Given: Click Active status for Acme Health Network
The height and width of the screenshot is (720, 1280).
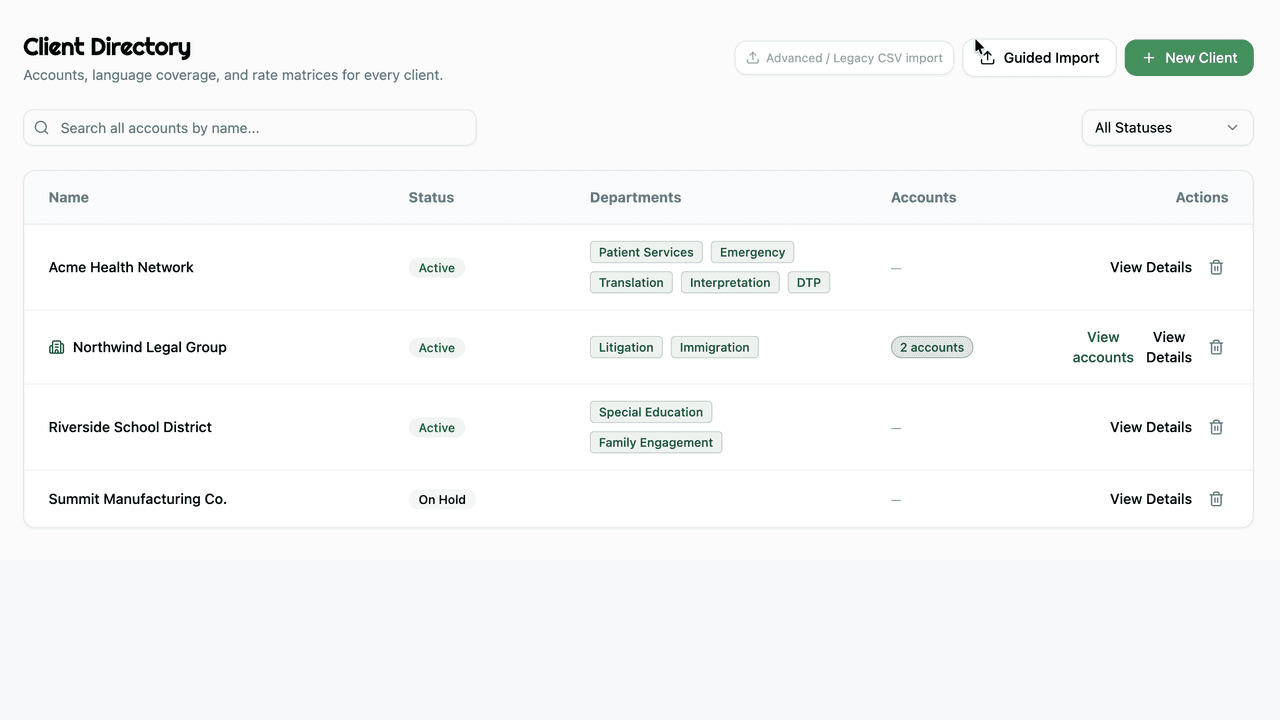Looking at the screenshot, I should pos(437,267).
